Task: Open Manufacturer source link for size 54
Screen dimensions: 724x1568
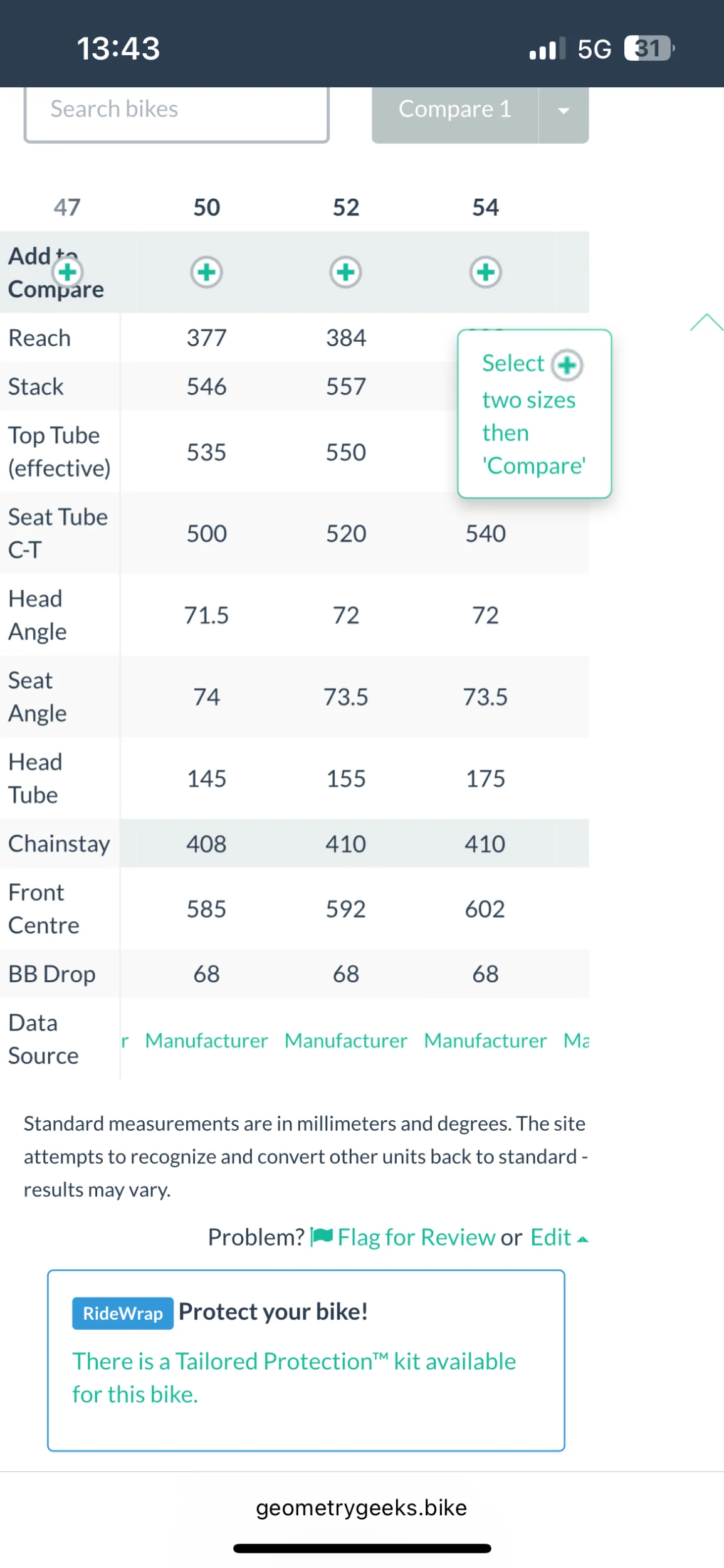Action: tap(485, 1041)
